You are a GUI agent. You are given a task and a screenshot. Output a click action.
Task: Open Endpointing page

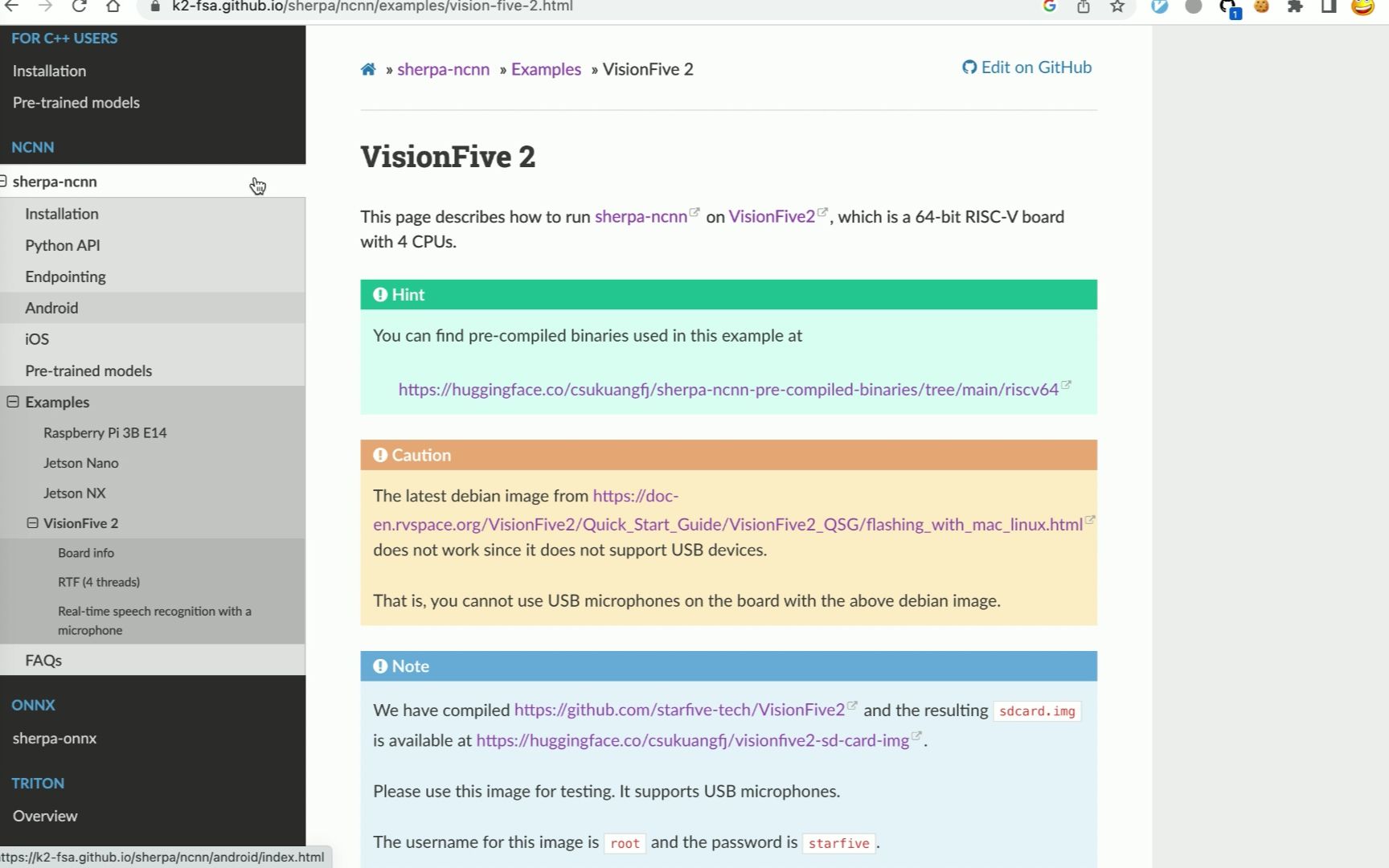65,276
